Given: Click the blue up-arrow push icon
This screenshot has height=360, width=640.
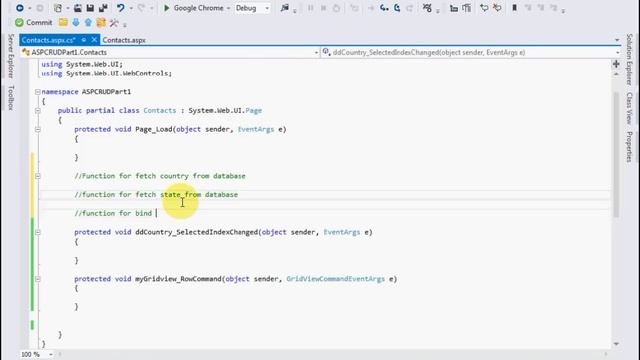Looking at the screenshot, I should [88, 22].
